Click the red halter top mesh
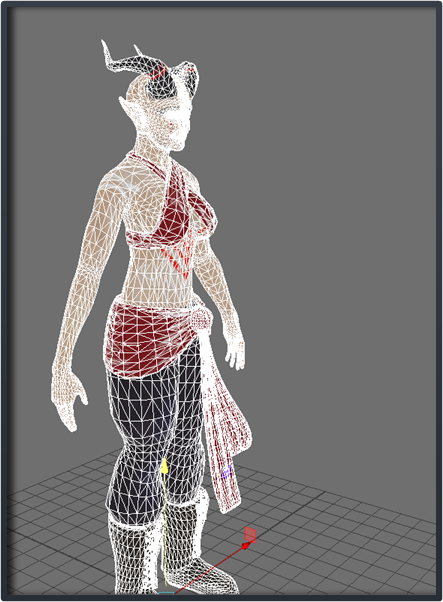Screen dimensions: 443x602 173,215
